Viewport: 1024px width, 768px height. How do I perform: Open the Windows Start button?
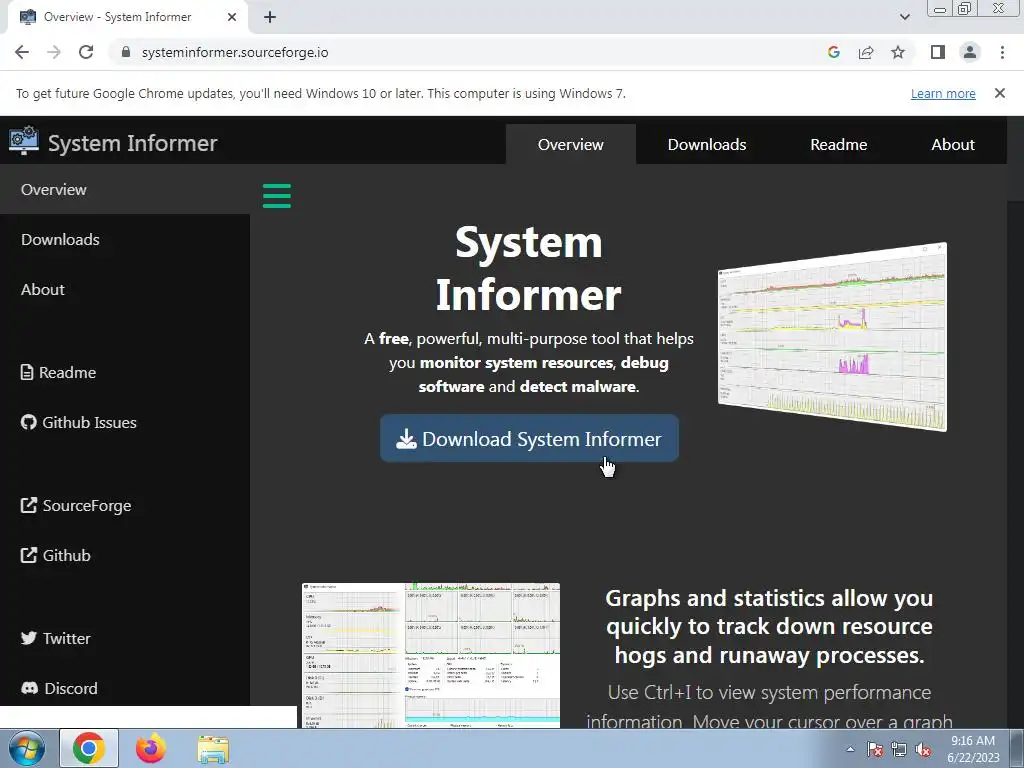27,748
